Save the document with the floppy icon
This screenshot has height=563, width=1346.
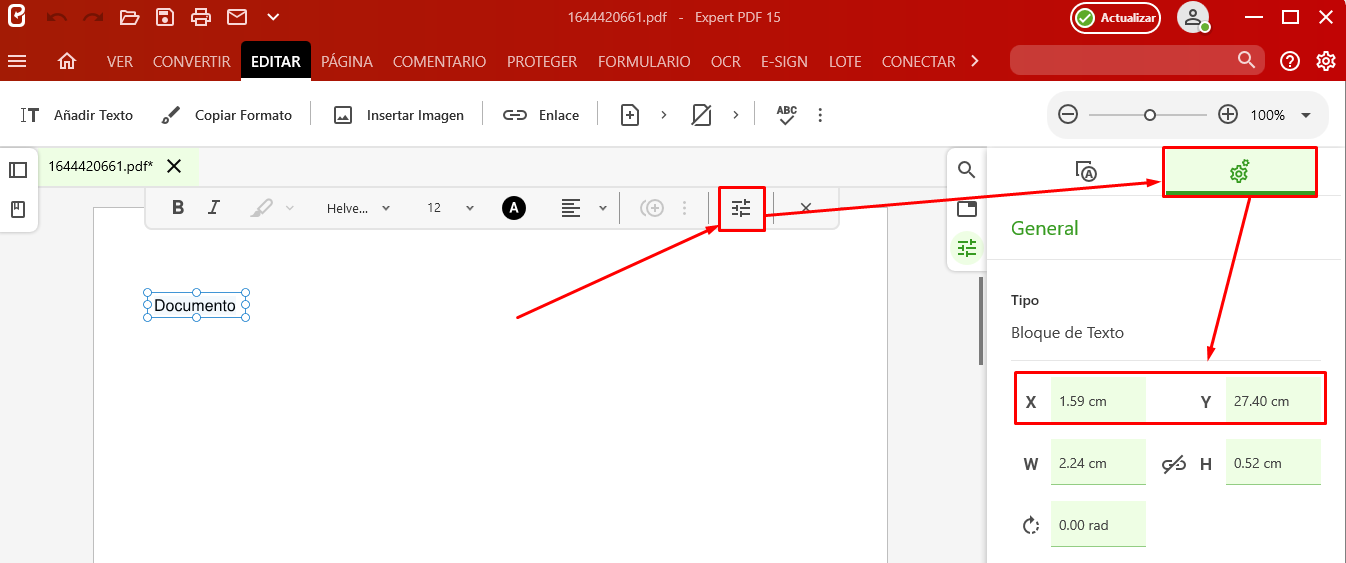tap(165, 17)
